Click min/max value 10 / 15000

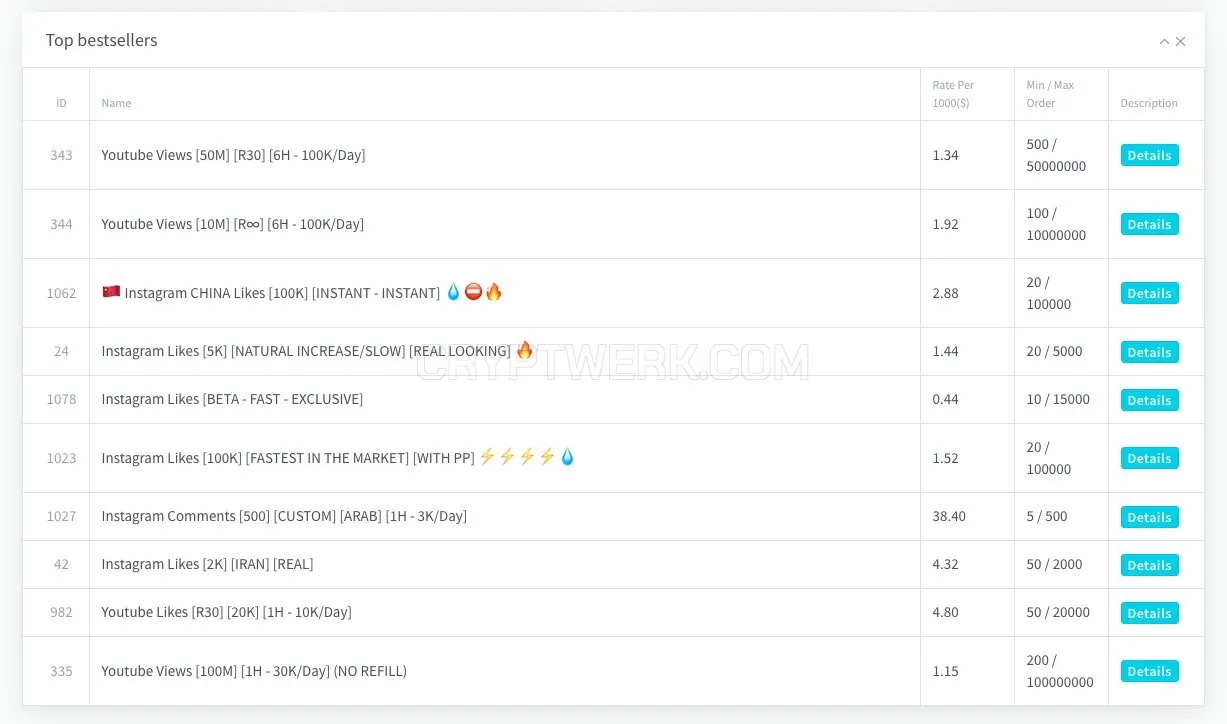point(1058,399)
